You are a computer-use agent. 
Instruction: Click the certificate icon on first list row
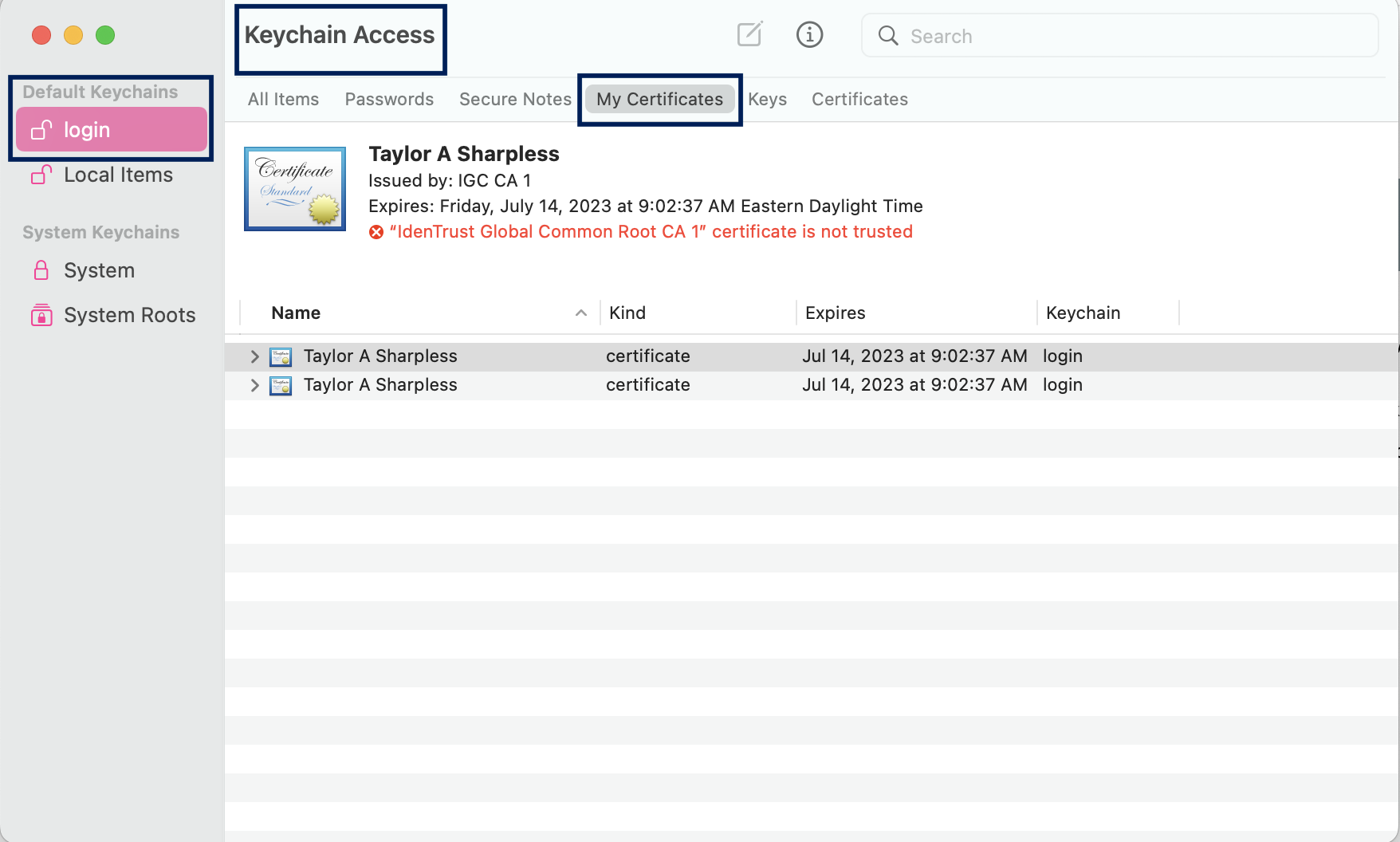pos(281,356)
